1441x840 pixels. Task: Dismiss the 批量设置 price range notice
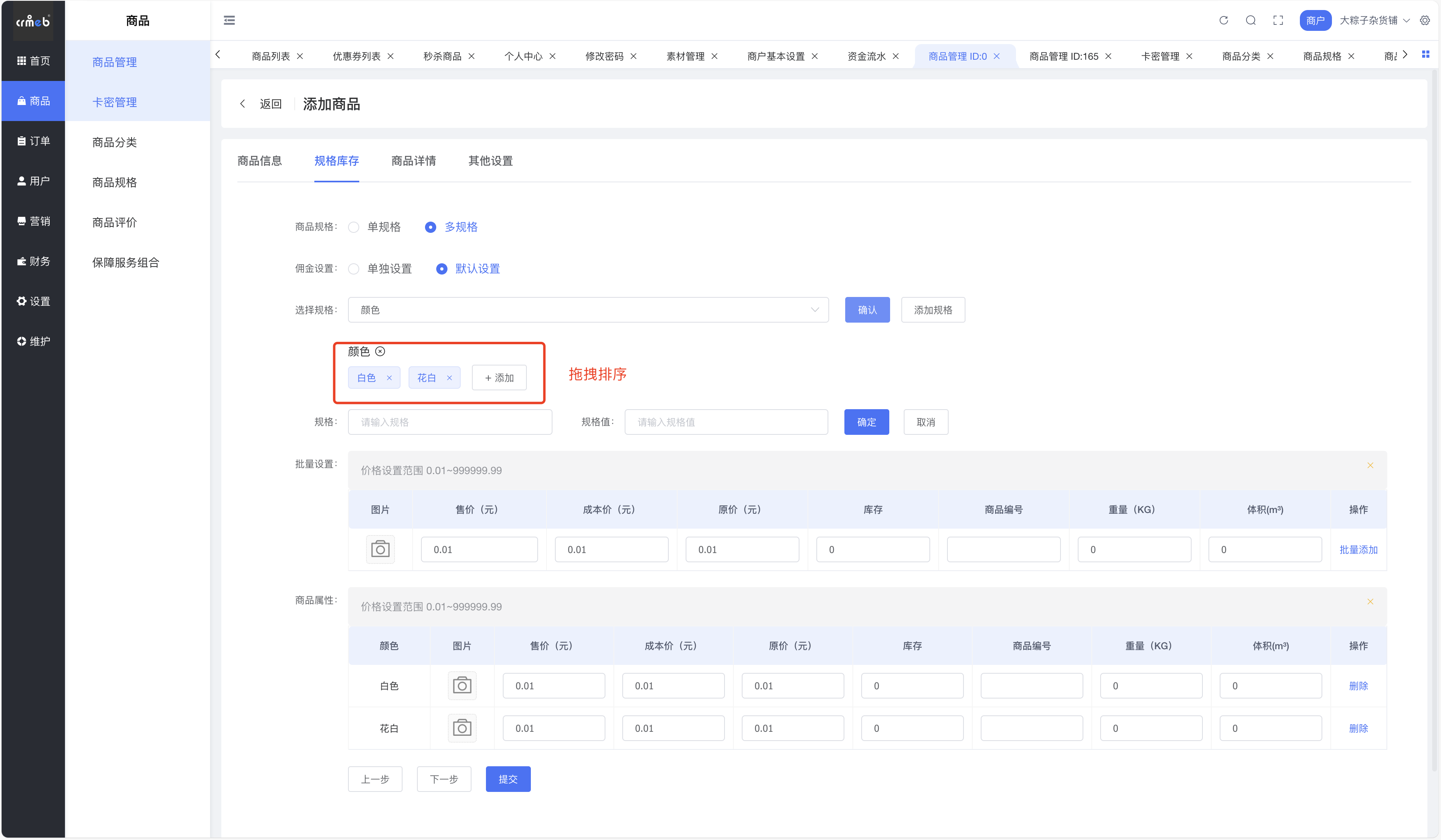click(x=1371, y=465)
